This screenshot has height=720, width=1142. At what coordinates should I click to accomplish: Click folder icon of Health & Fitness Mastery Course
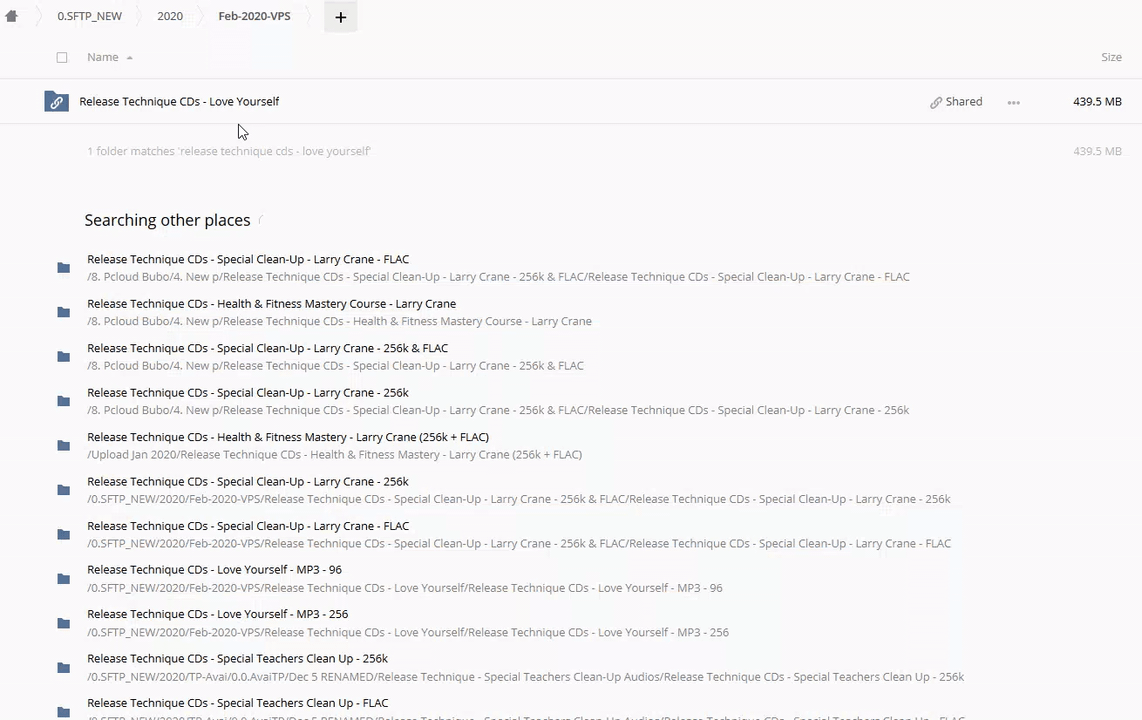tap(63, 312)
